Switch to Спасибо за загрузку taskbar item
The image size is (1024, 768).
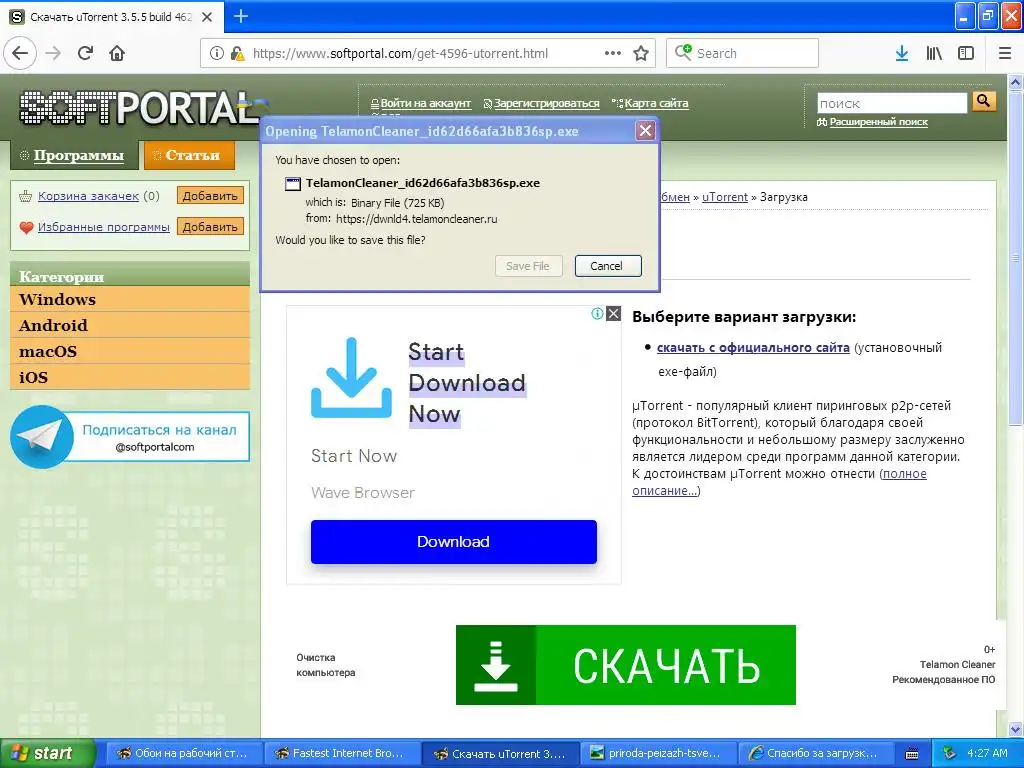pos(818,753)
